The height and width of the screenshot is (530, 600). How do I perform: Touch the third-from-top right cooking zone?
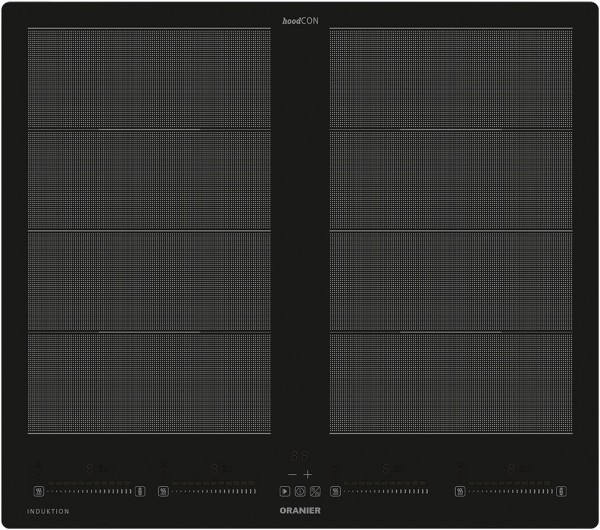tap(451, 281)
